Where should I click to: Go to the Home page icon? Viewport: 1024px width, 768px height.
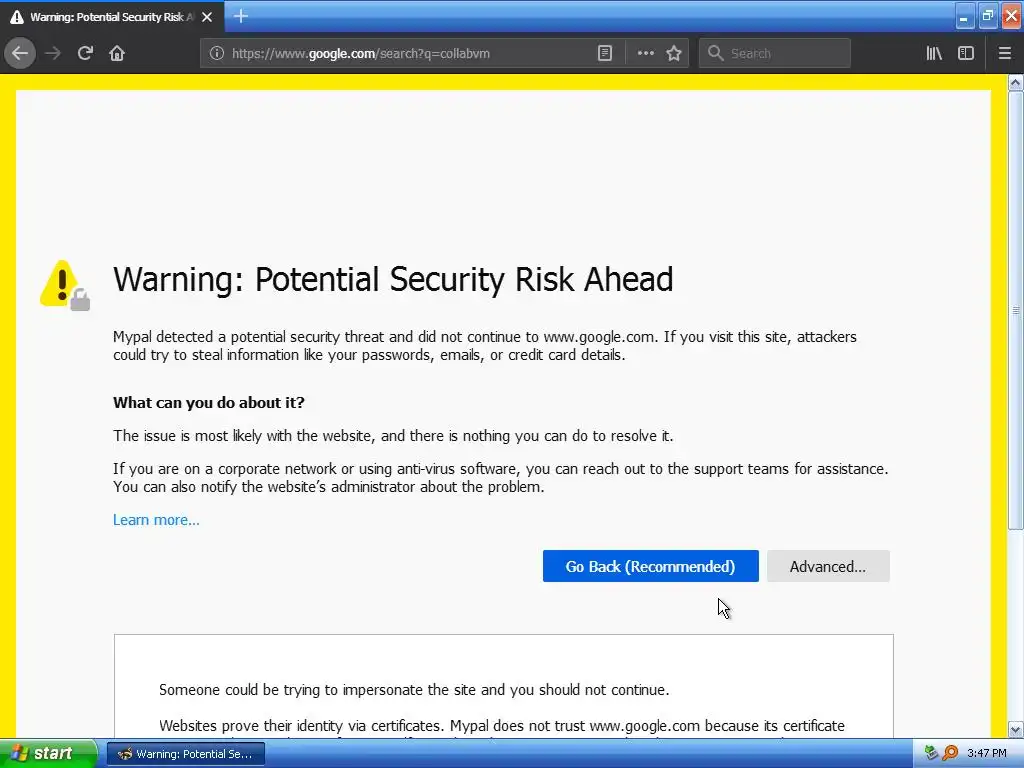(117, 54)
